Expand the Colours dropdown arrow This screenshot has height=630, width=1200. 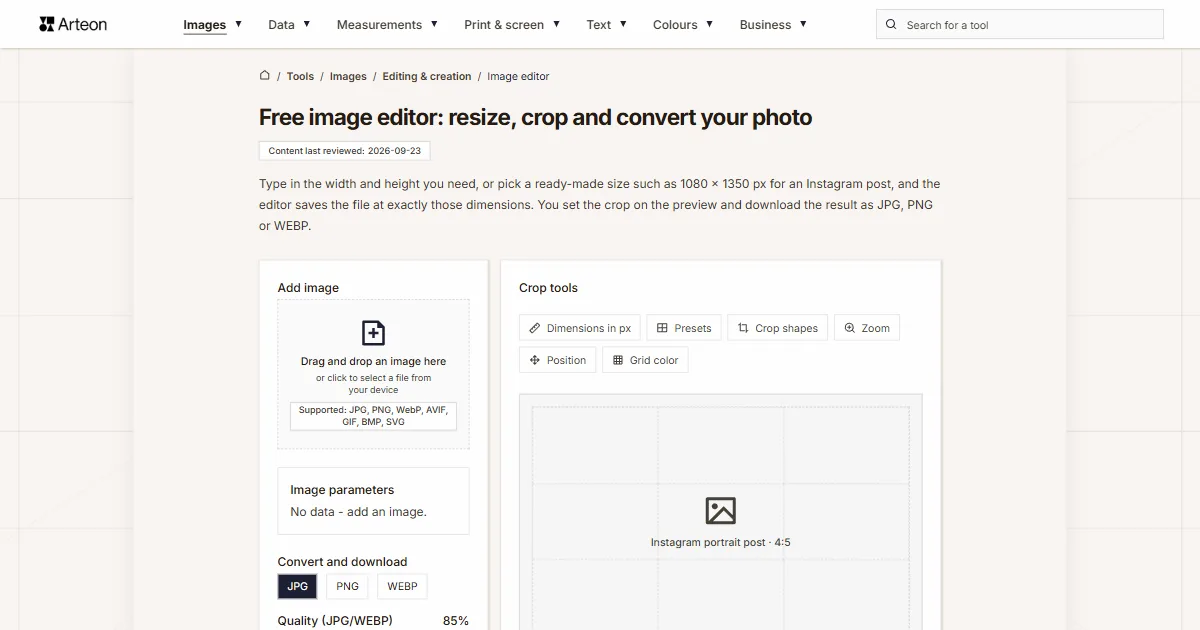(x=709, y=24)
